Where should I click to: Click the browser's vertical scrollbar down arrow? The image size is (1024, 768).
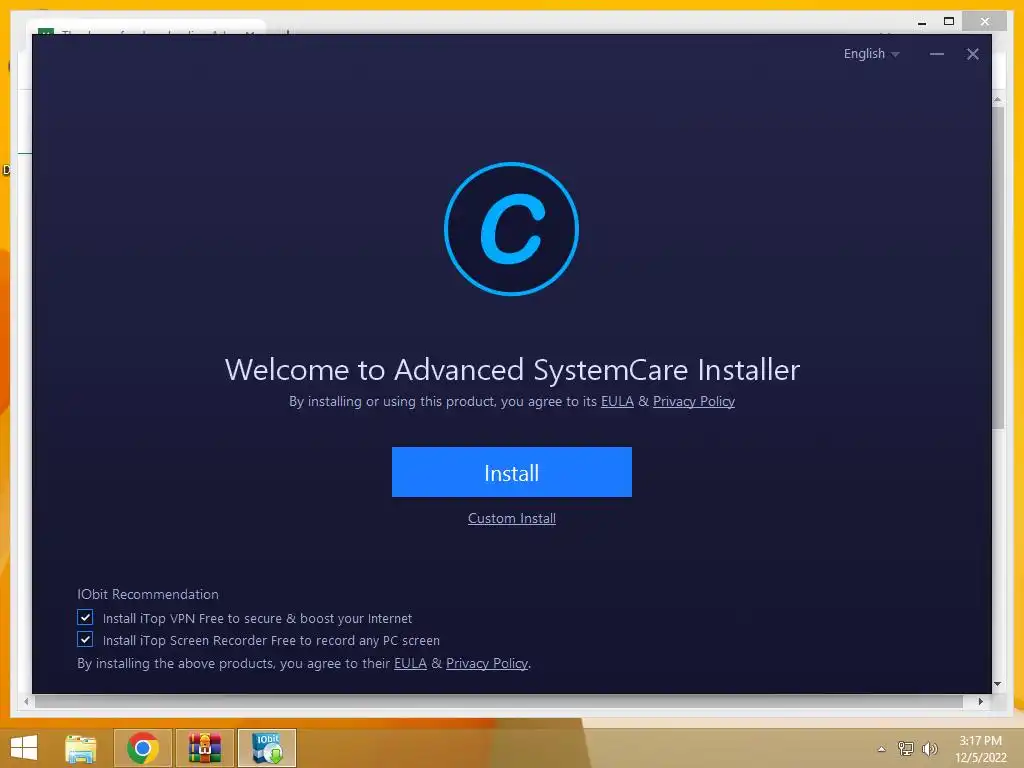point(997,684)
